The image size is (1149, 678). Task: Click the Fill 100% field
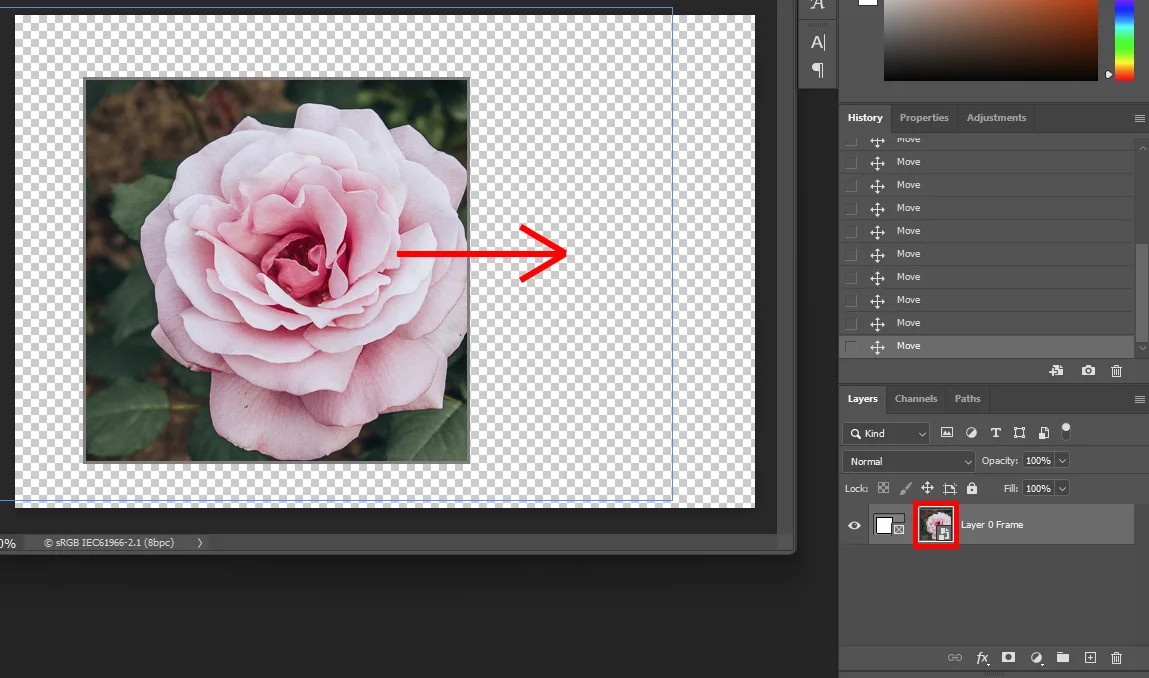pyautogui.click(x=1038, y=488)
